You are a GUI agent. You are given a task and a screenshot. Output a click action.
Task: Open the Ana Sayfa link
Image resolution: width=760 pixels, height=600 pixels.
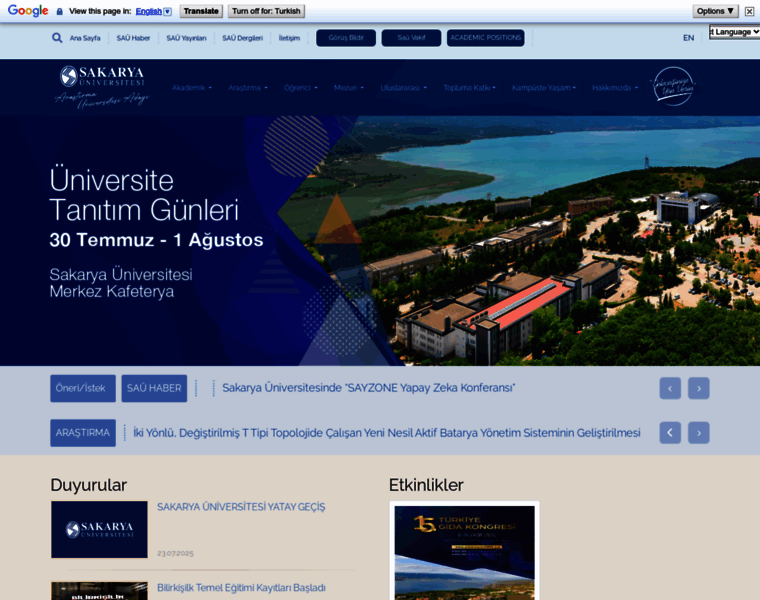(85, 38)
